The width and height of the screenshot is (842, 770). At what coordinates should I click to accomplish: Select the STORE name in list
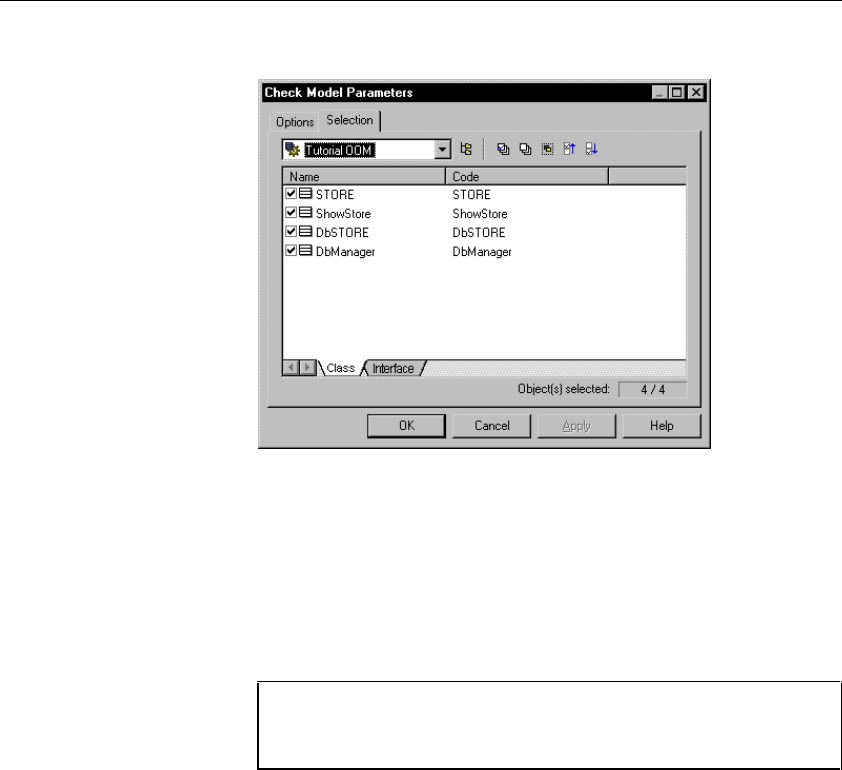tap(335, 194)
